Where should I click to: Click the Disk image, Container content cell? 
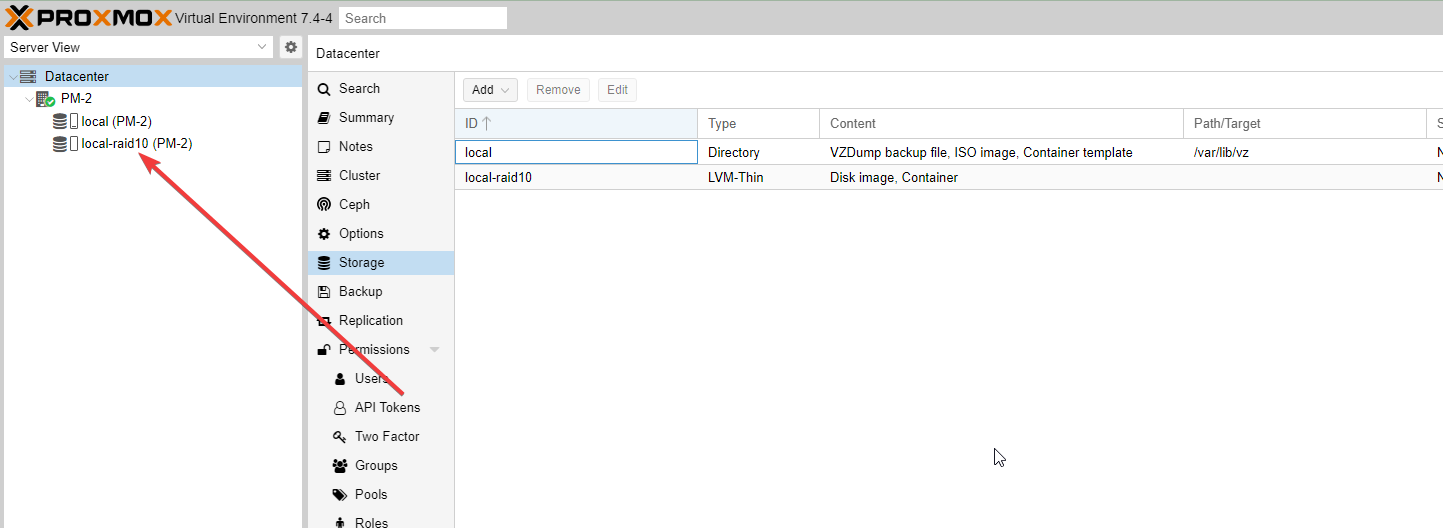click(1001, 177)
